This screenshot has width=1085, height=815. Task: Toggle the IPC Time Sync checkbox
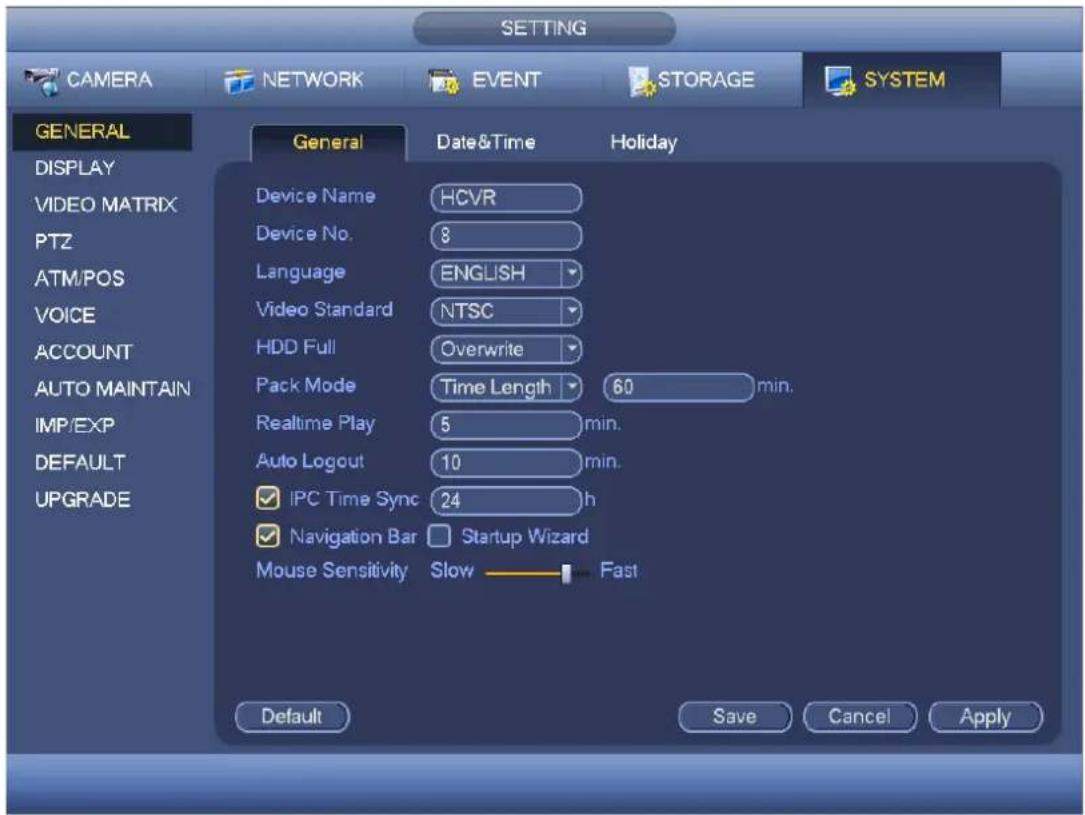pyautogui.click(x=267, y=498)
